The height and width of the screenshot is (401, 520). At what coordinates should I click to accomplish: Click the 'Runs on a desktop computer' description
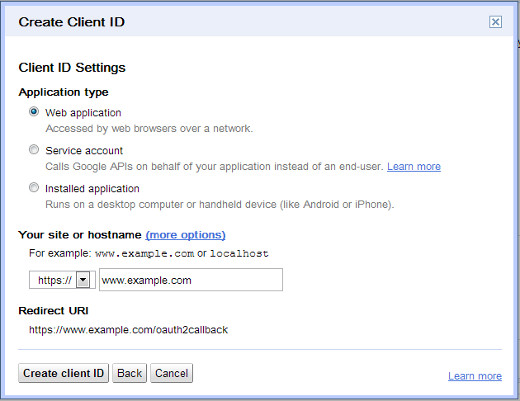tap(220, 204)
